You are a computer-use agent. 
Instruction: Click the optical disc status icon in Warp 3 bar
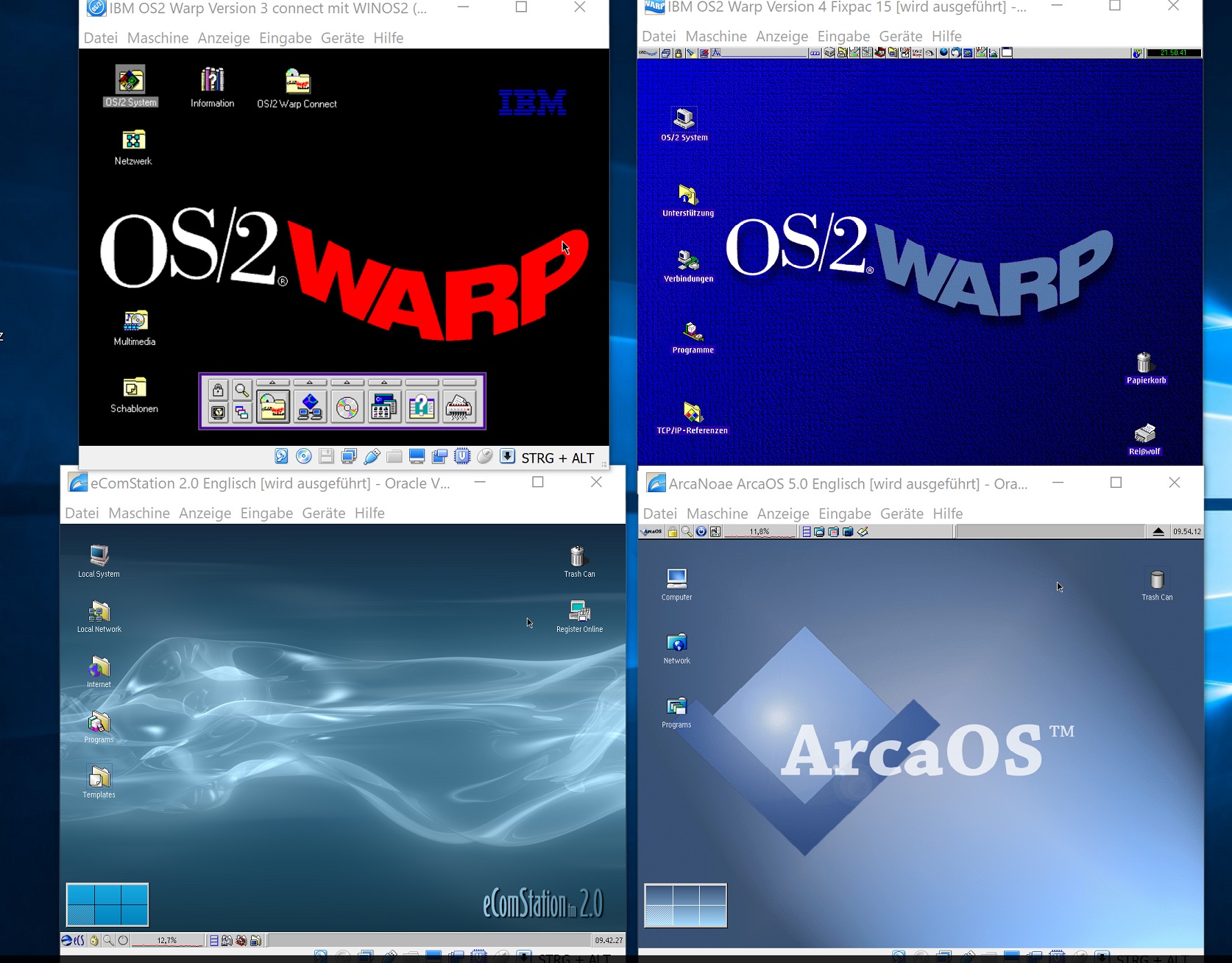pos(304,457)
